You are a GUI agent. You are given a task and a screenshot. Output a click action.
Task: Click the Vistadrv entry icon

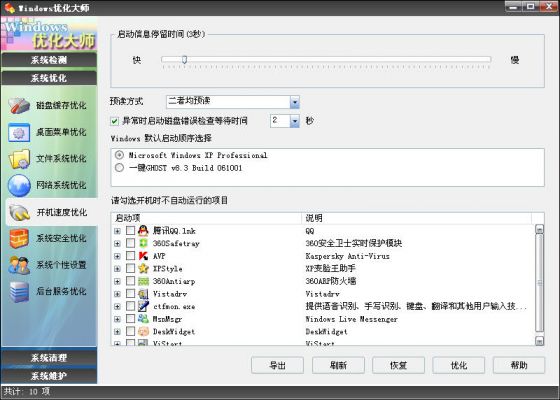[x=143, y=294]
